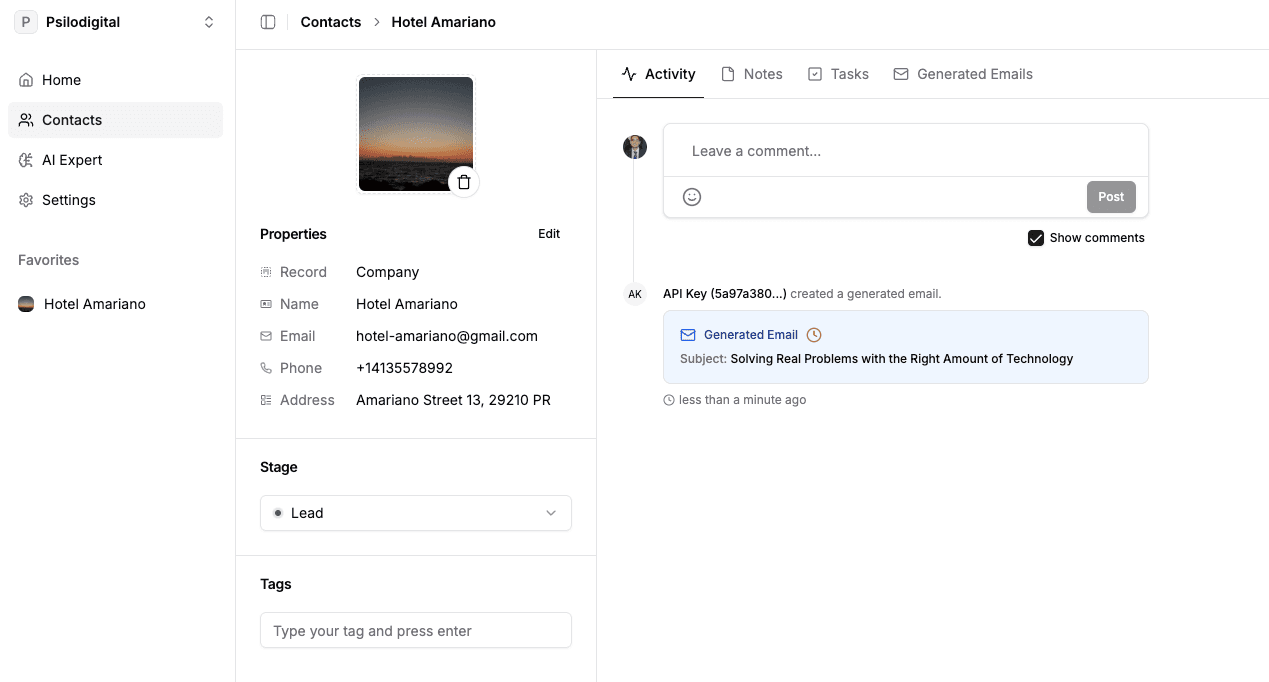The height and width of the screenshot is (682, 1269).
Task: Click the tag input field
Action: pos(416,631)
